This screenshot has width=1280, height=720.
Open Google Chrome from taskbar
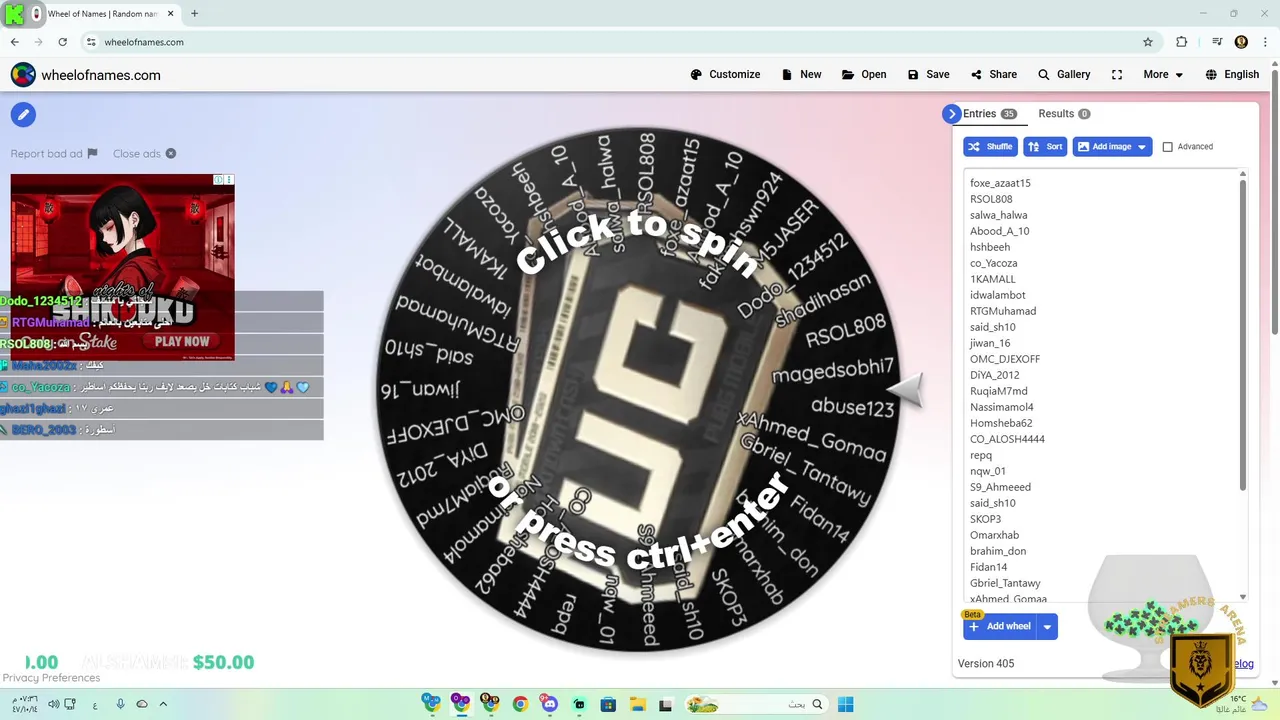pyautogui.click(x=520, y=704)
